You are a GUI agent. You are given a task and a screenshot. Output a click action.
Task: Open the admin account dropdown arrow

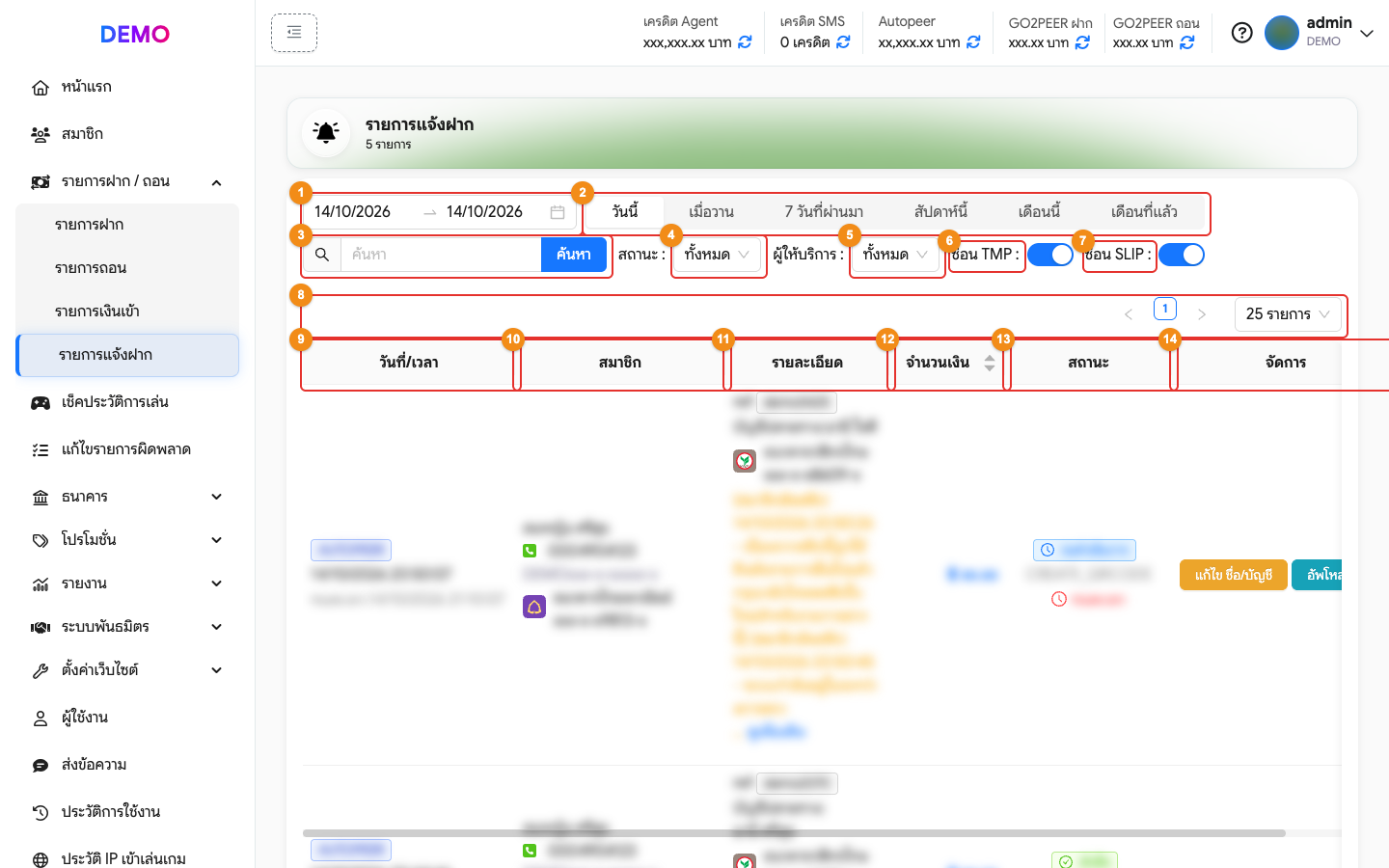pyautogui.click(x=1367, y=34)
